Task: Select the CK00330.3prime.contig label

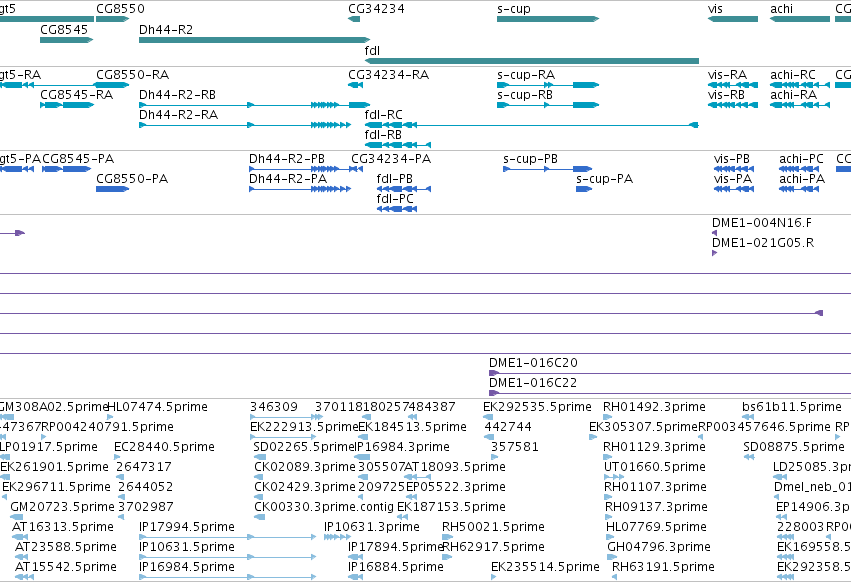Action: pyautogui.click(x=324, y=507)
